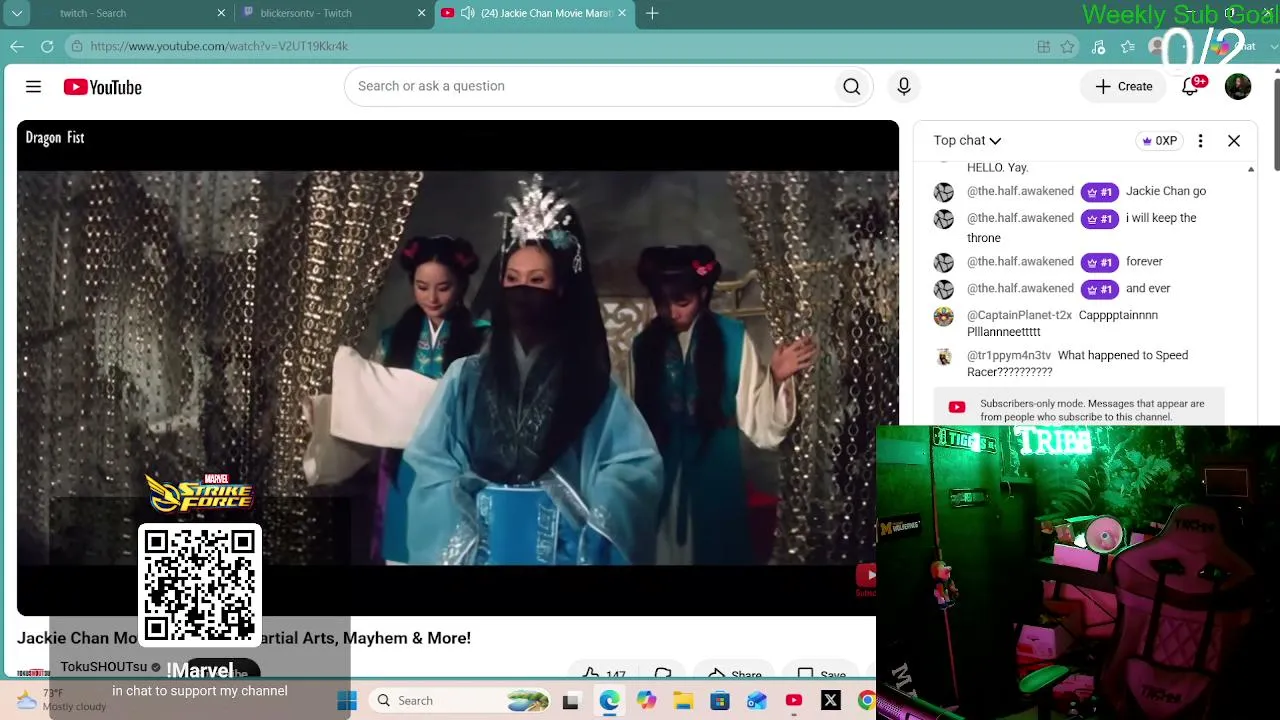Launch Copilot from the taskbar

coord(646,701)
